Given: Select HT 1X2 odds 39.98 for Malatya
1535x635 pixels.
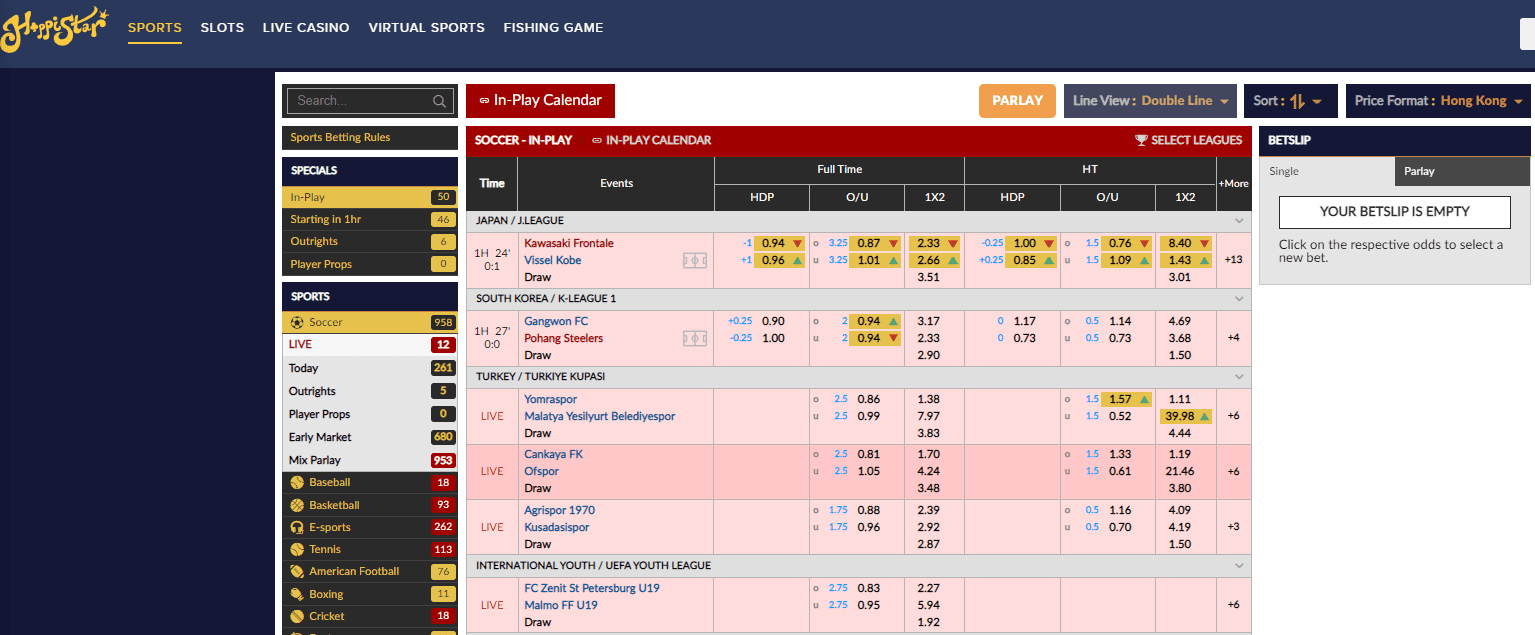Looking at the screenshot, I should (1186, 416).
